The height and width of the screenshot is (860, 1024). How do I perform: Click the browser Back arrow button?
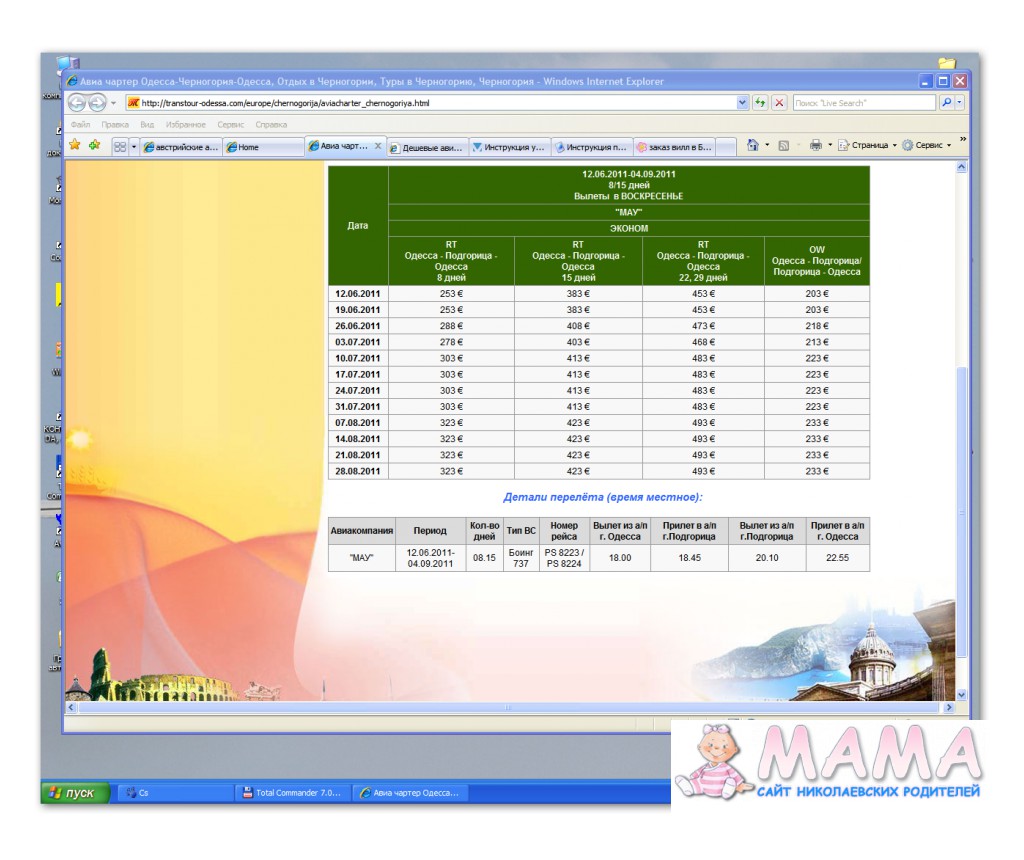77,103
